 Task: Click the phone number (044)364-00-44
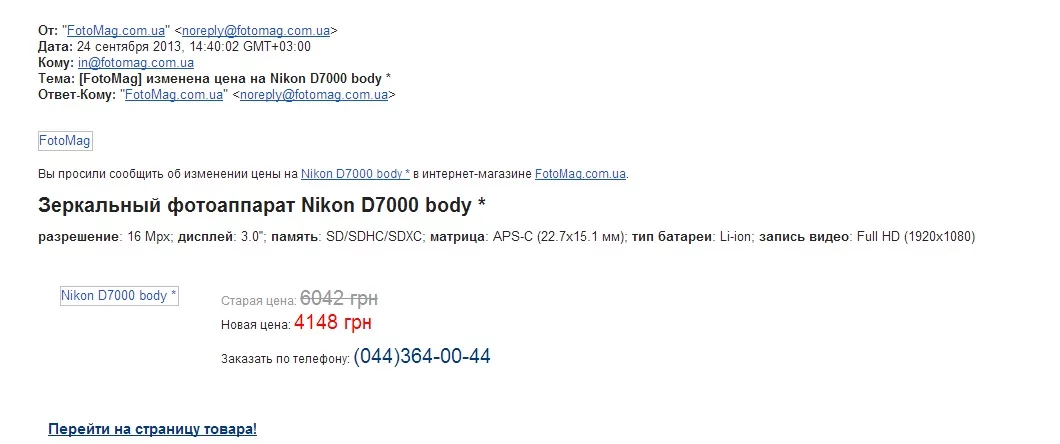[422, 357]
